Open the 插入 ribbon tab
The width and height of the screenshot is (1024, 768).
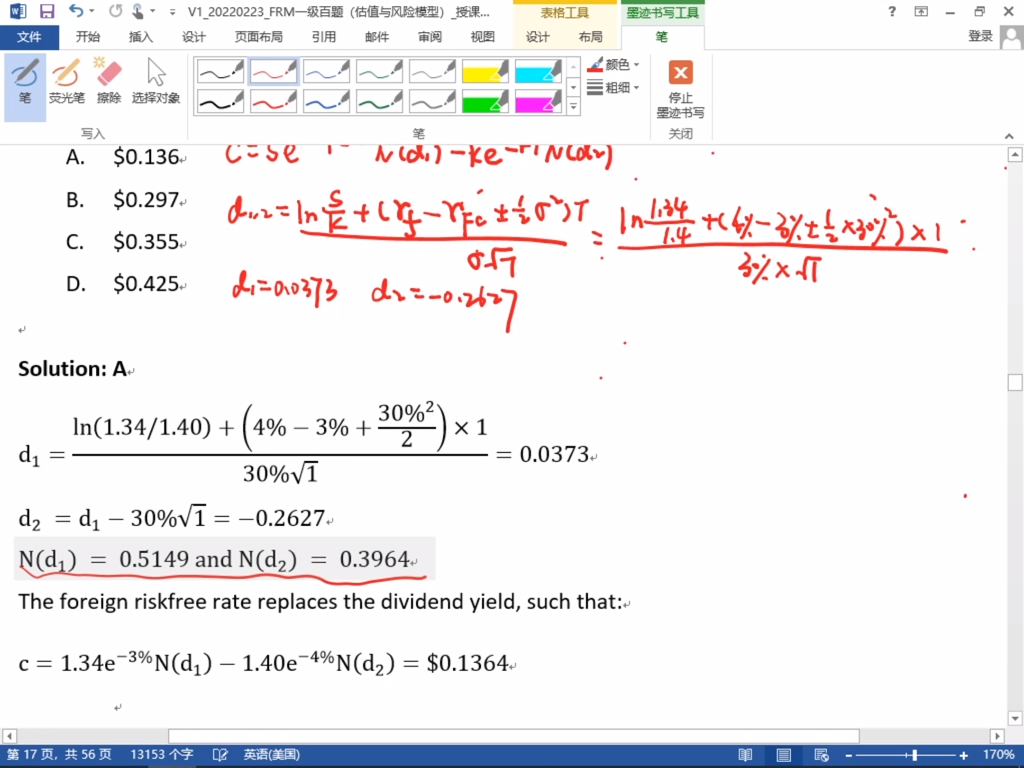pos(141,37)
